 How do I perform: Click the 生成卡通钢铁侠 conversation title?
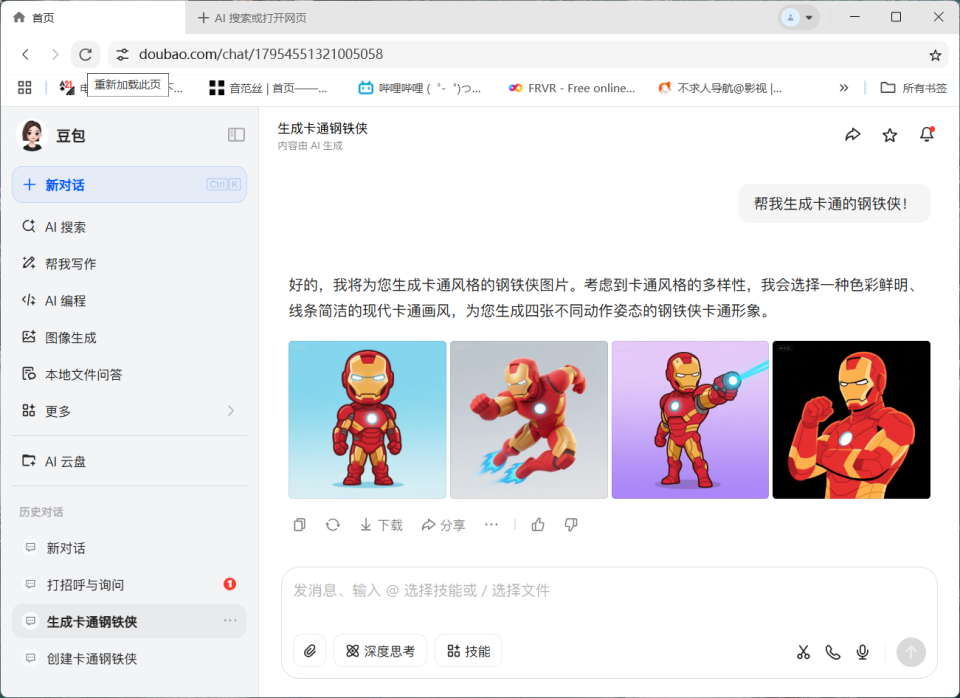click(x=323, y=129)
